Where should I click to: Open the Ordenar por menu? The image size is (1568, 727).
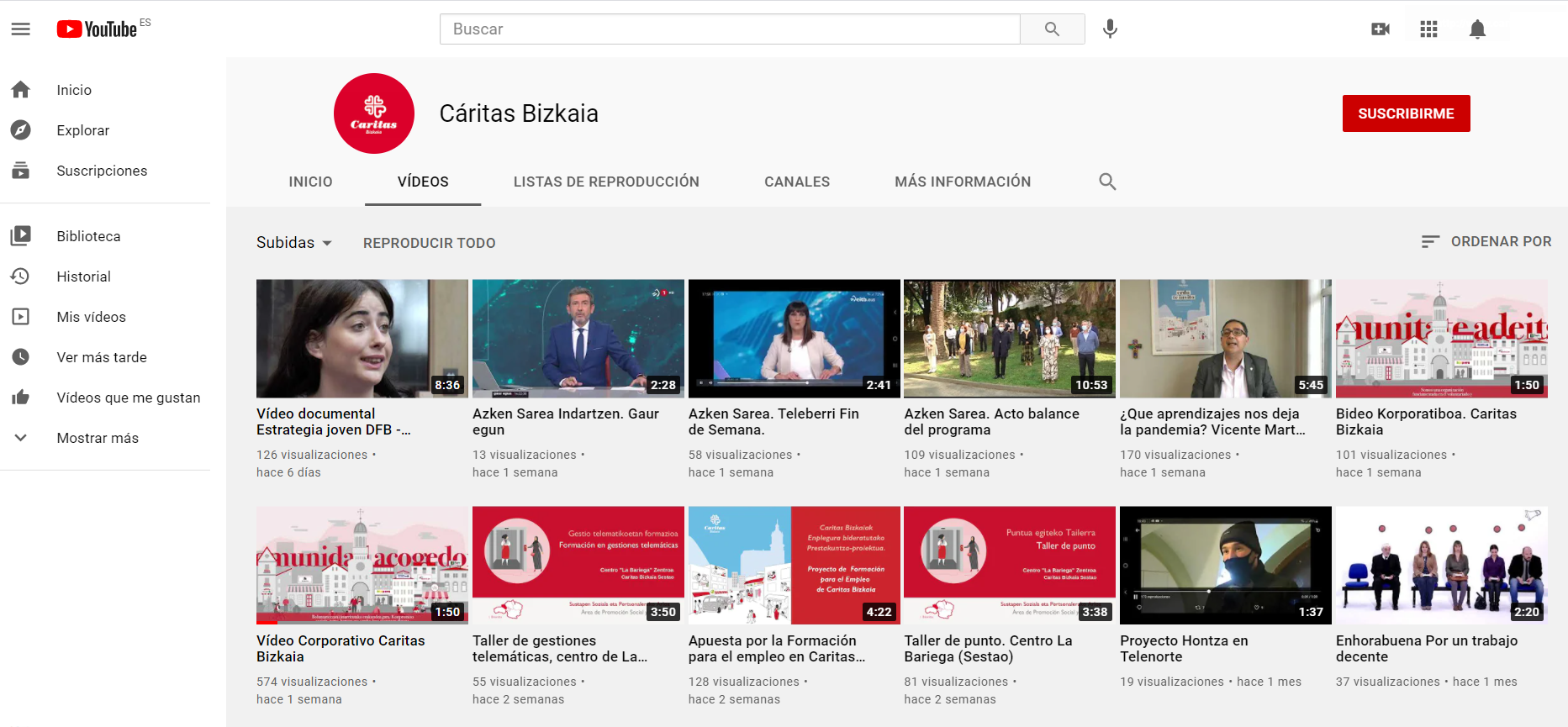pos(1486,242)
